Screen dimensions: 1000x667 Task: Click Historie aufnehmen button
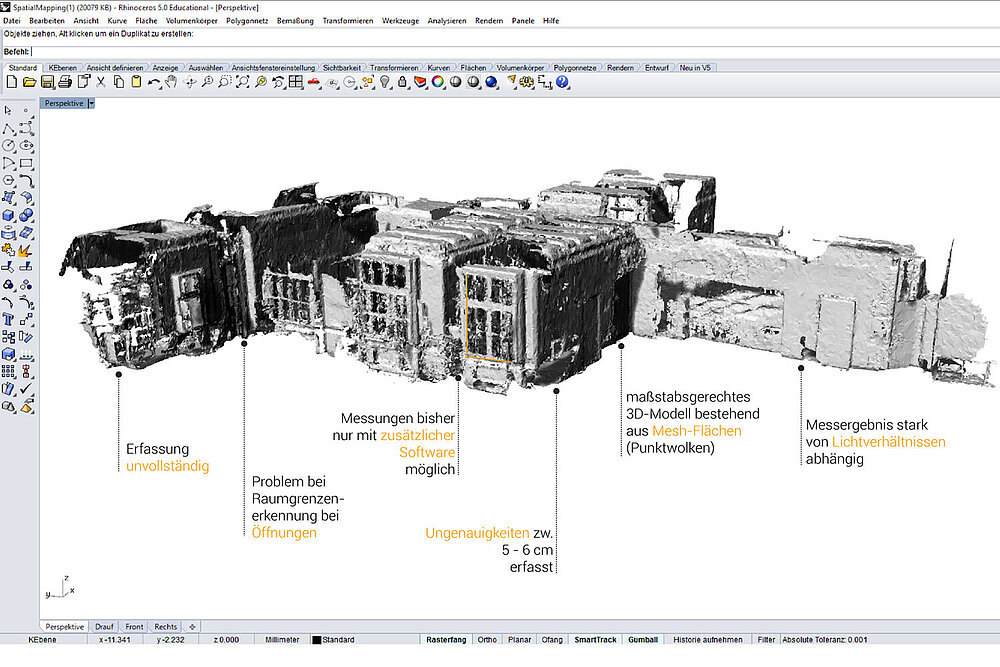707,639
